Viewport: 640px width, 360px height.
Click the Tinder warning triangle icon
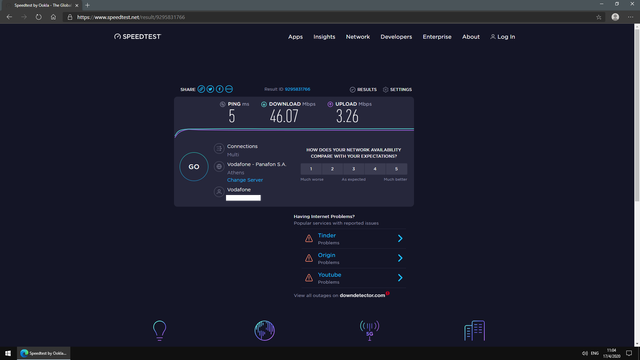point(309,238)
